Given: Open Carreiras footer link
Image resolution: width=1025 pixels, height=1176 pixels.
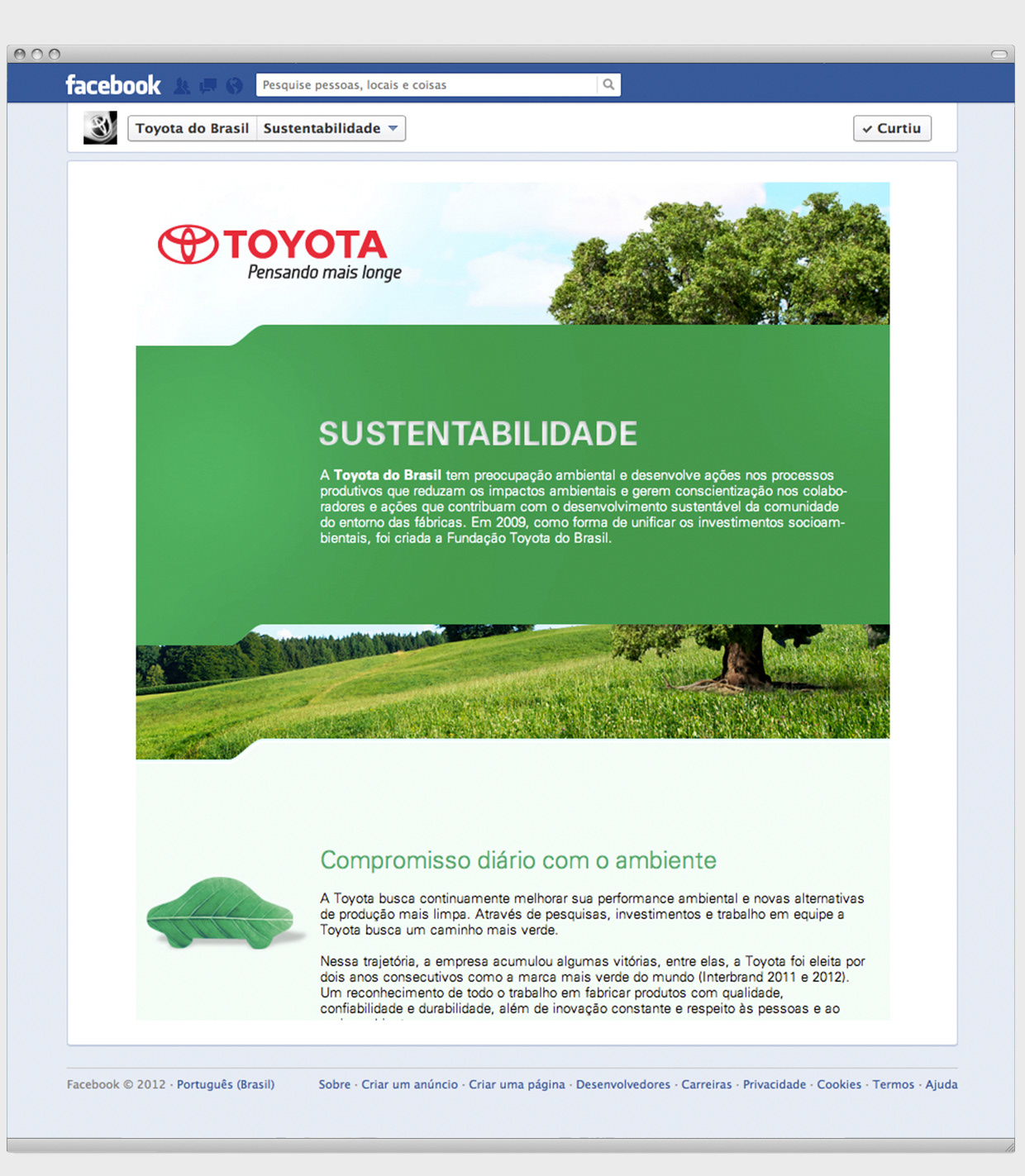Looking at the screenshot, I should pos(707,1084).
